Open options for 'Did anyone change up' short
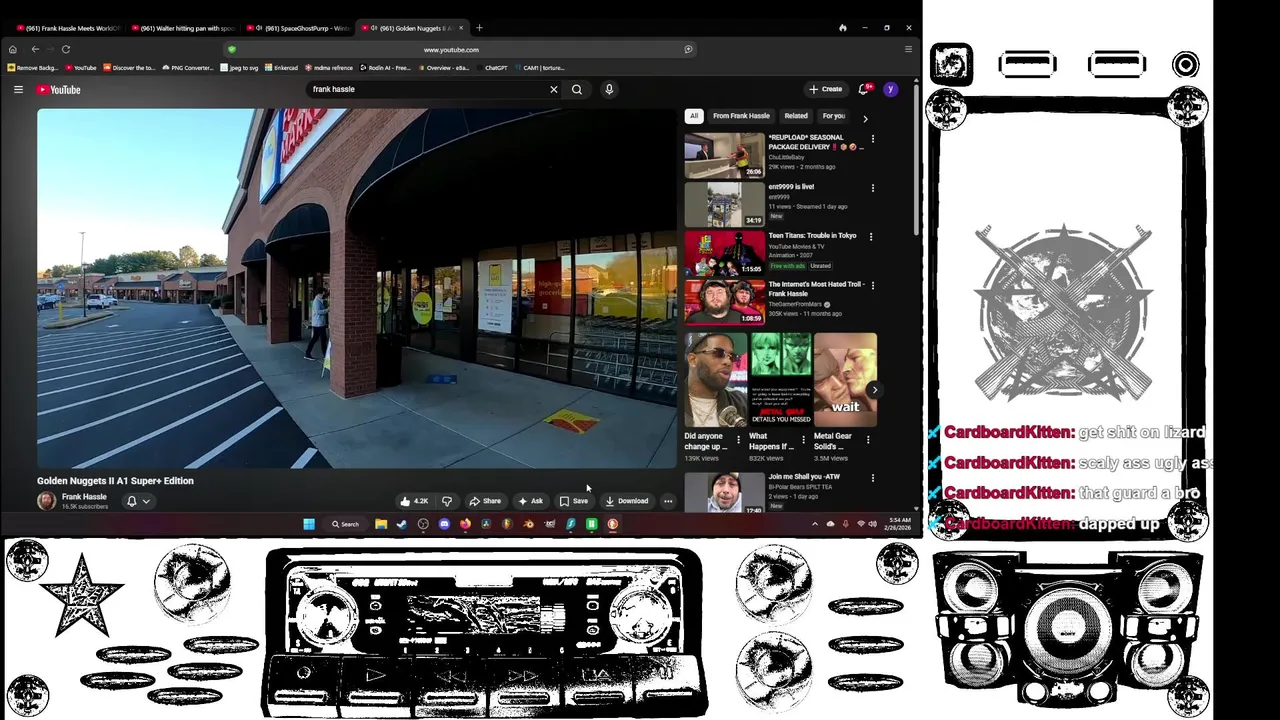 click(738, 440)
